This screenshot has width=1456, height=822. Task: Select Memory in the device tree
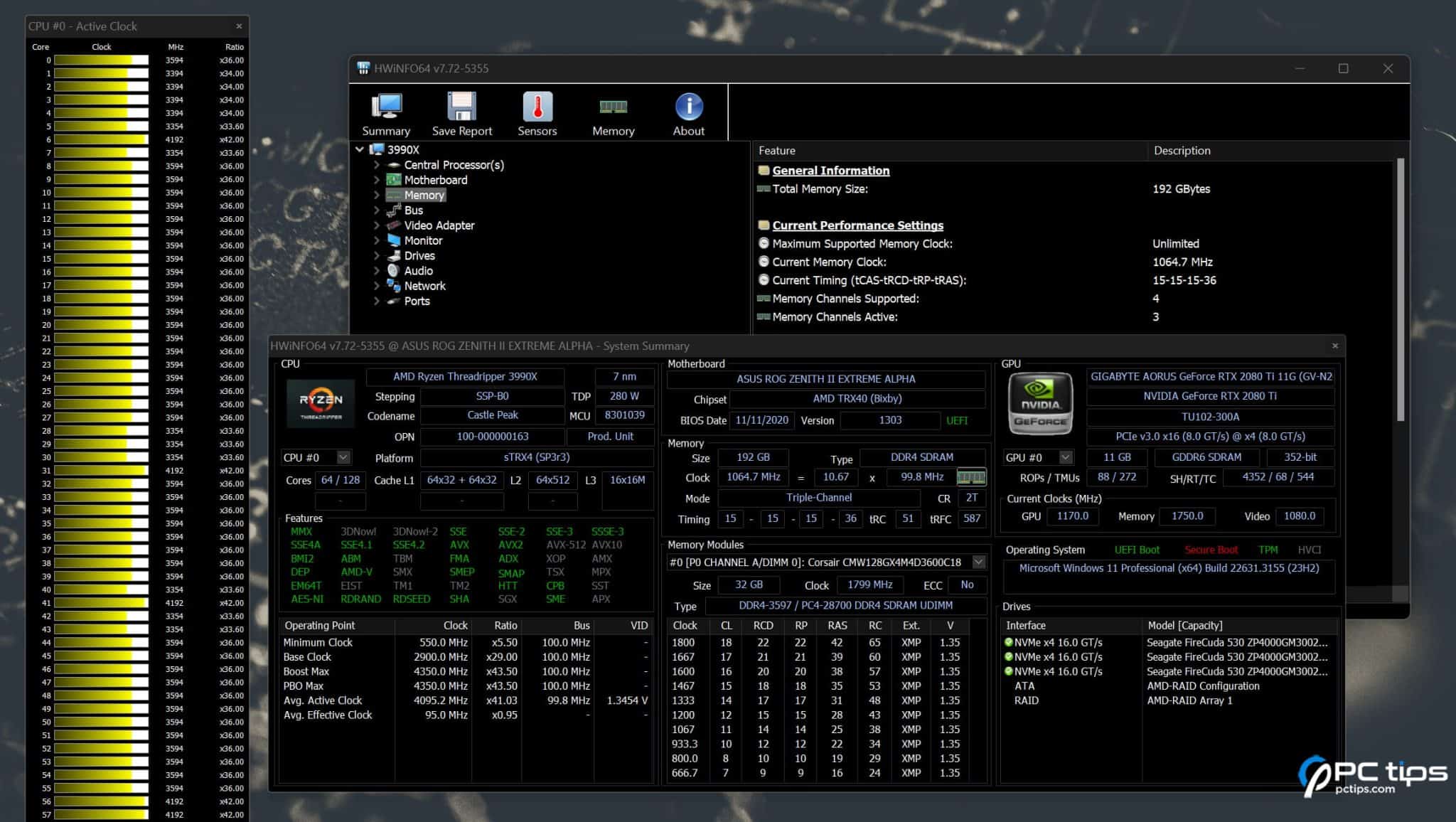tap(424, 195)
